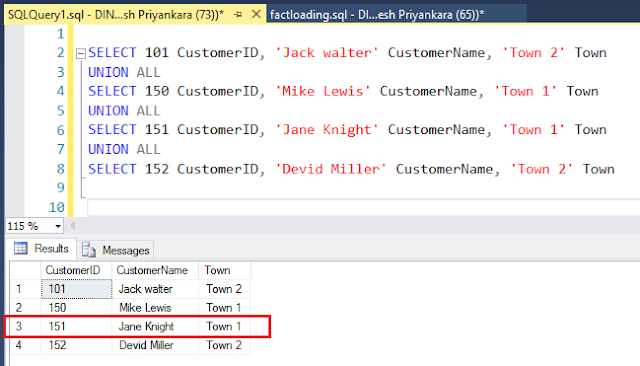Screen dimensions: 640x366
Task: Click the cell containing 101
Action: (76, 289)
